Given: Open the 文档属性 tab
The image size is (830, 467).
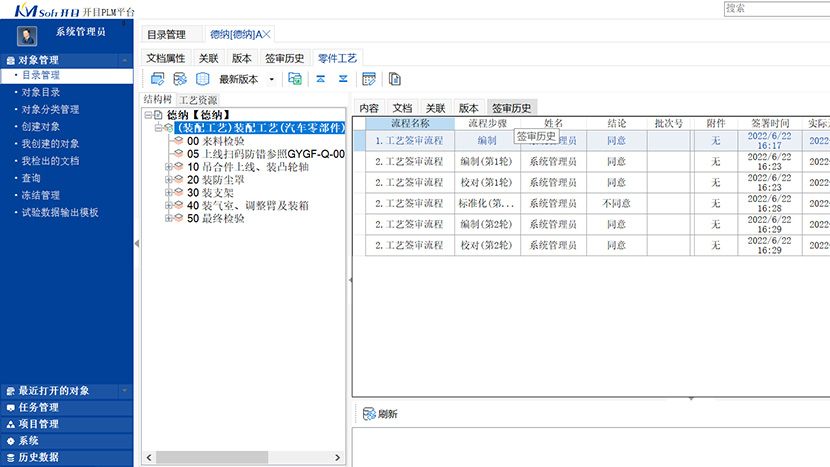Looking at the screenshot, I should tap(166, 58).
